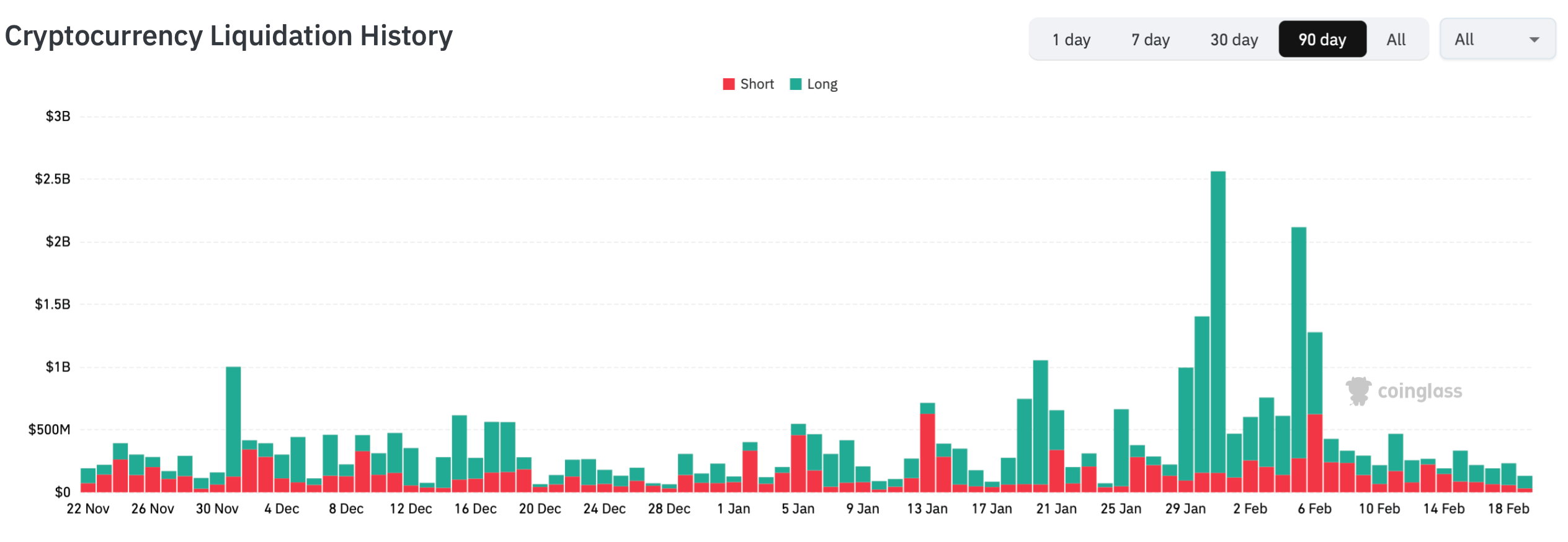Click the dropdown caret arrow
1568x542 pixels.
pos(1534,40)
